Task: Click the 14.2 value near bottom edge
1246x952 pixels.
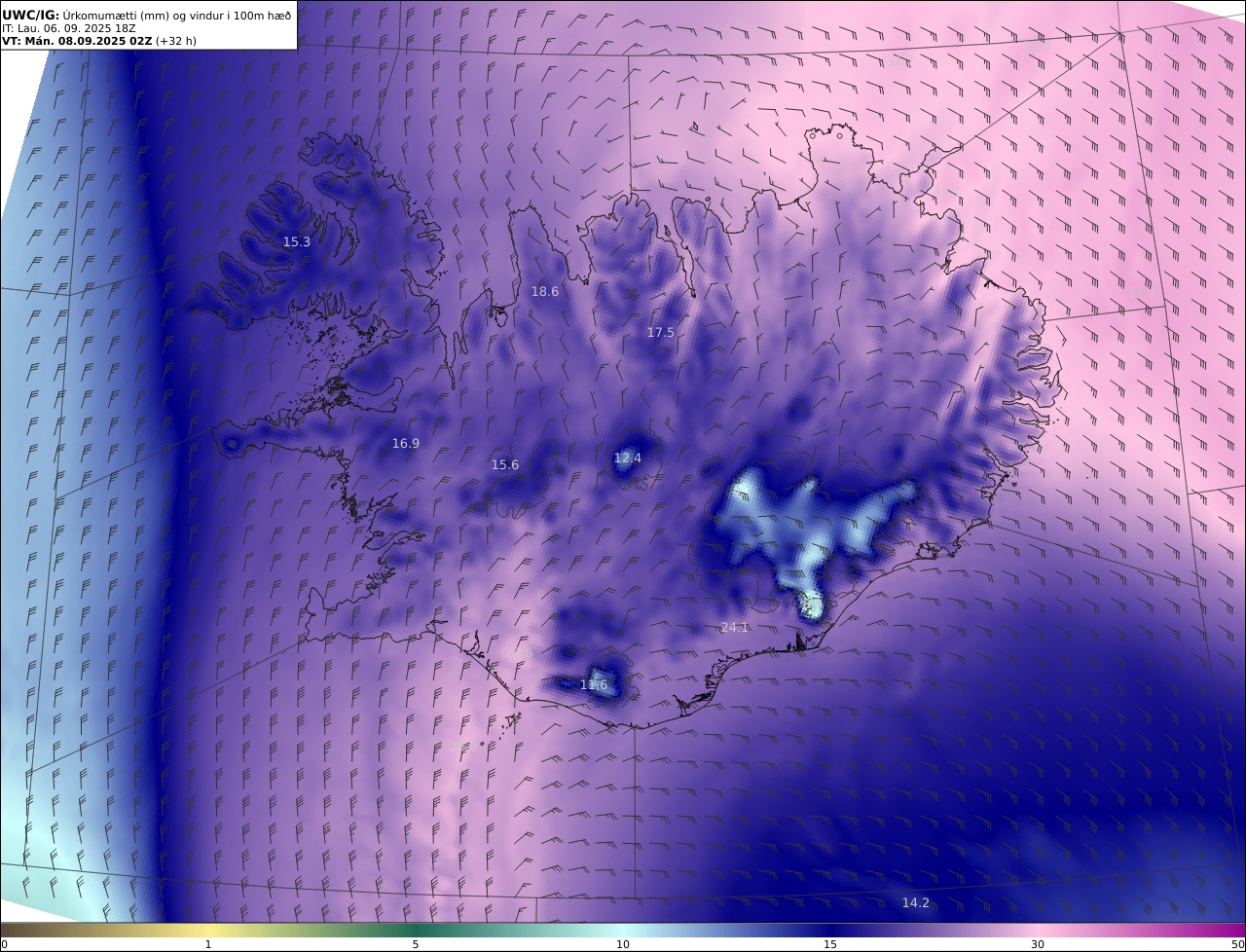Action: tap(916, 902)
